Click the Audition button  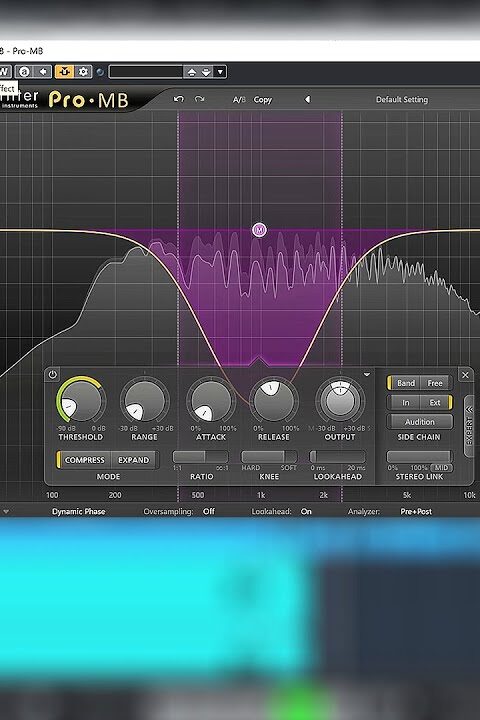pos(419,422)
